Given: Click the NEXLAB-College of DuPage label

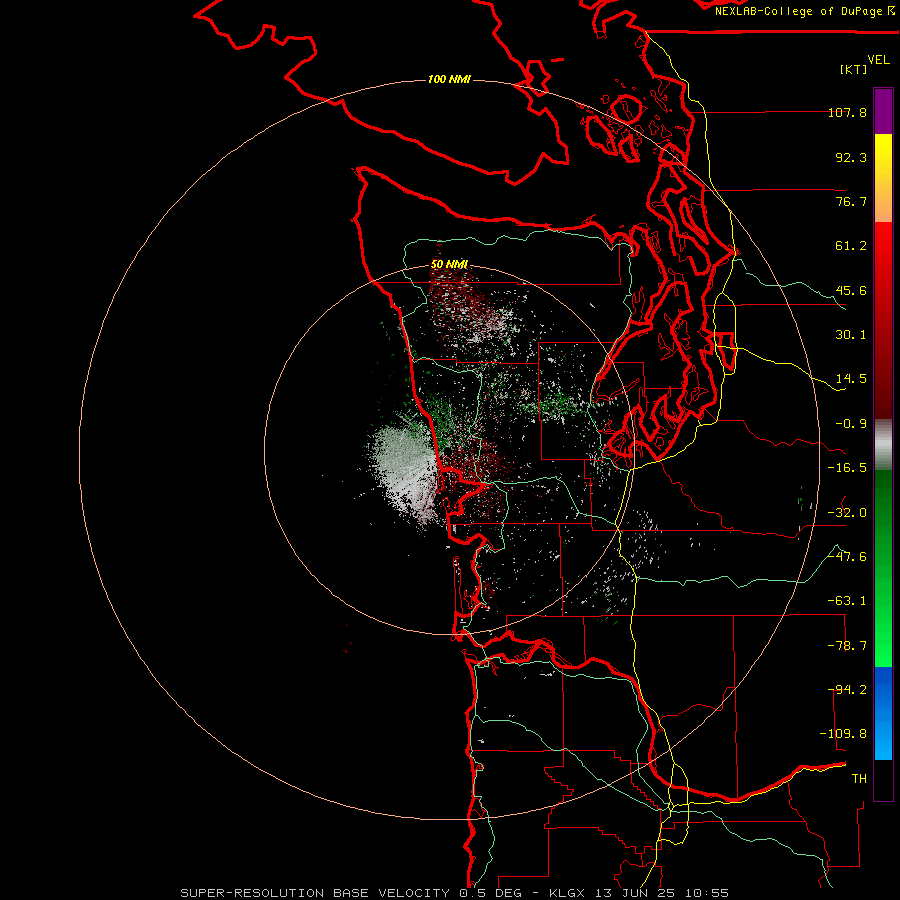Looking at the screenshot, I should tap(804, 11).
